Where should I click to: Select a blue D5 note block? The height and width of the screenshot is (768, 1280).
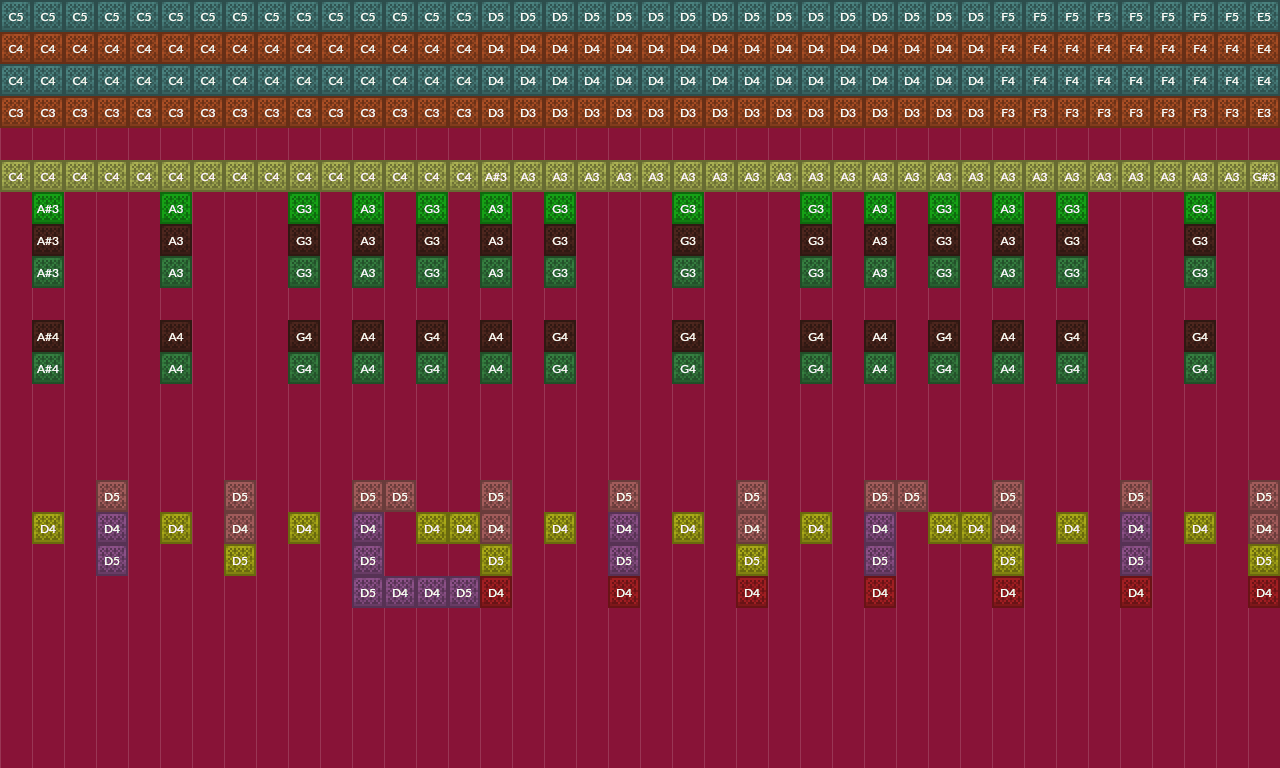coord(111,560)
